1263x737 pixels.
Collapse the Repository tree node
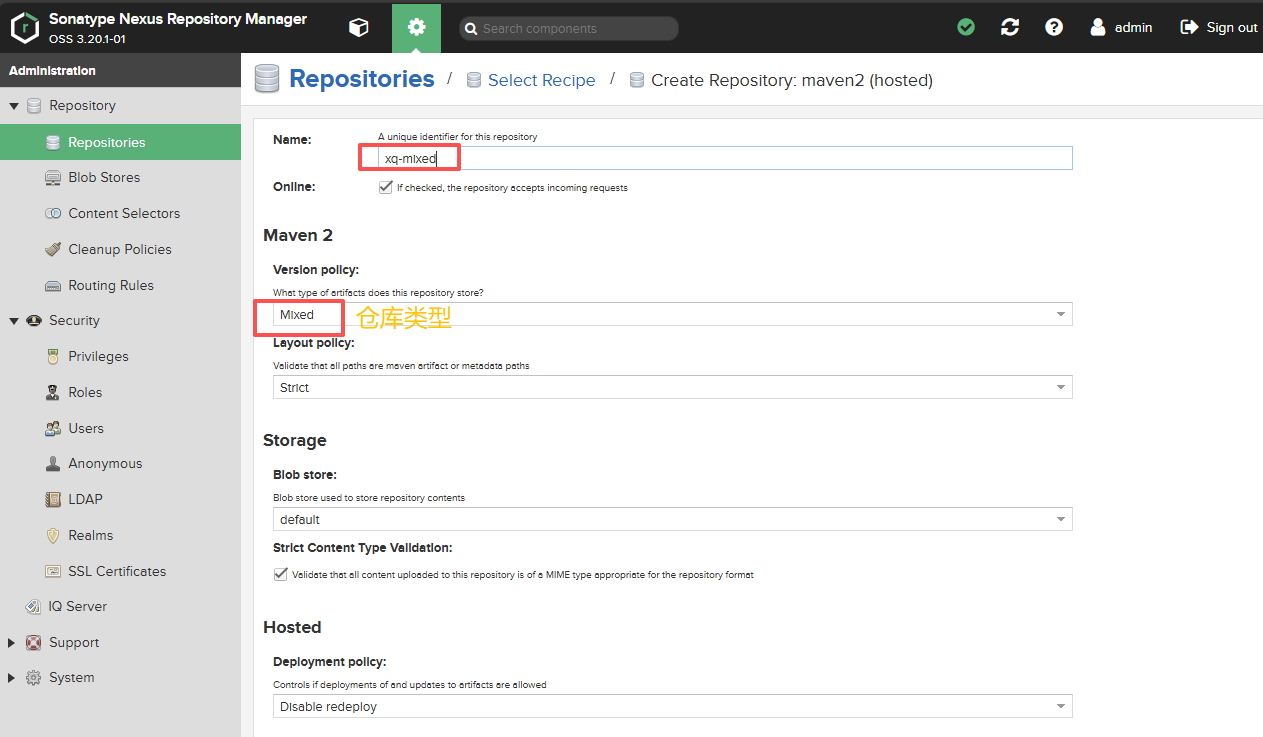(14, 106)
